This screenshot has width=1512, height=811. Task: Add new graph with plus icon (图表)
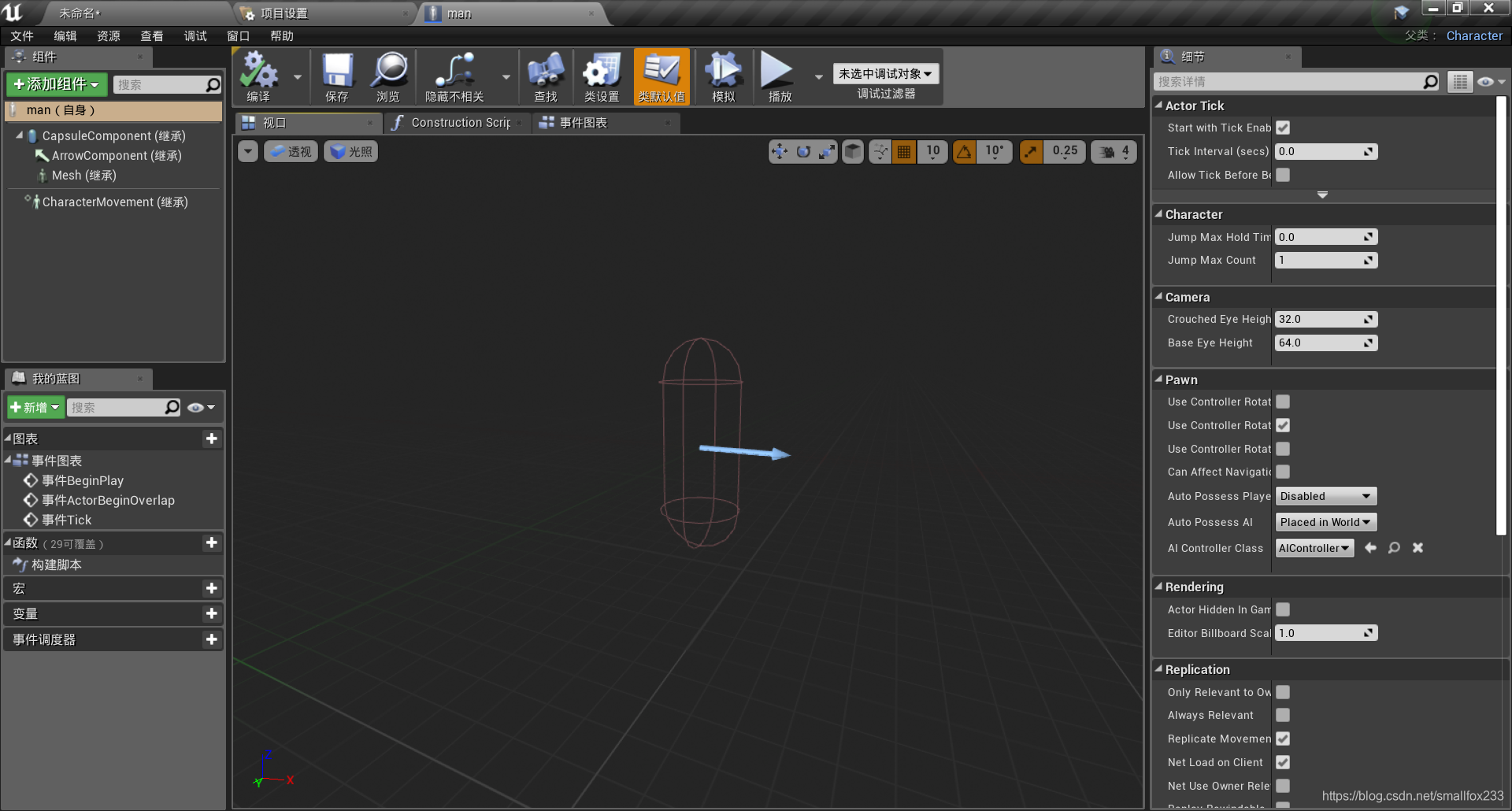(211, 439)
